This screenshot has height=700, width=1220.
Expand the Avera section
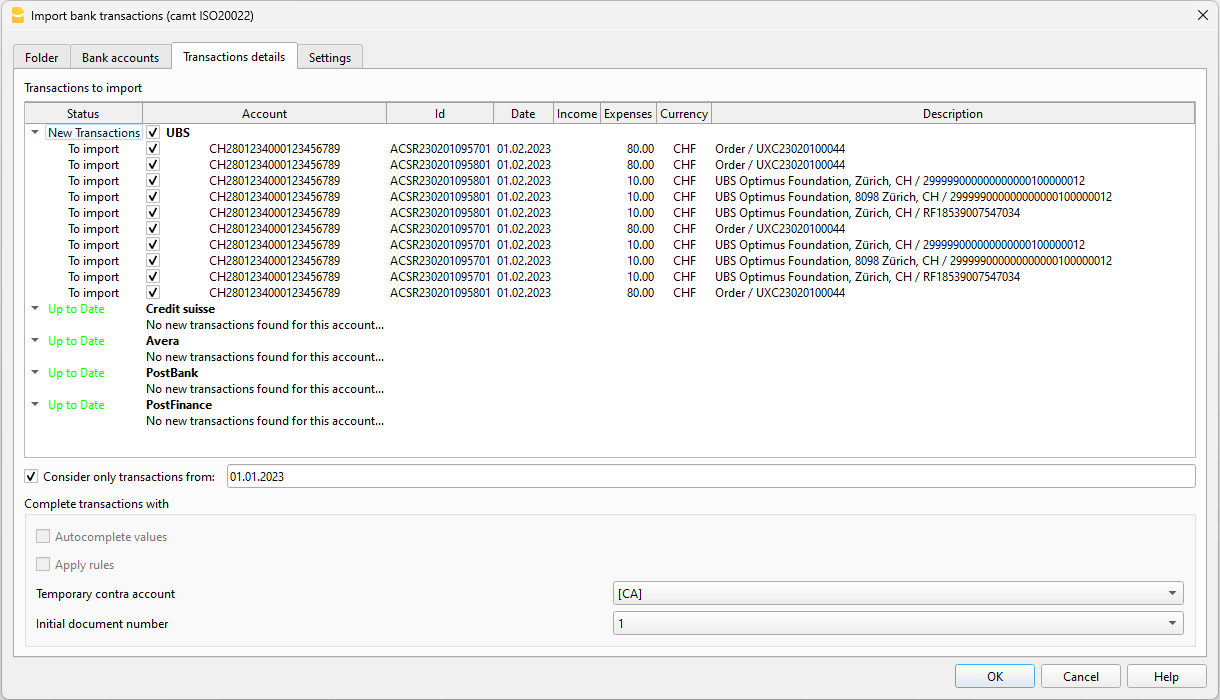click(x=35, y=341)
